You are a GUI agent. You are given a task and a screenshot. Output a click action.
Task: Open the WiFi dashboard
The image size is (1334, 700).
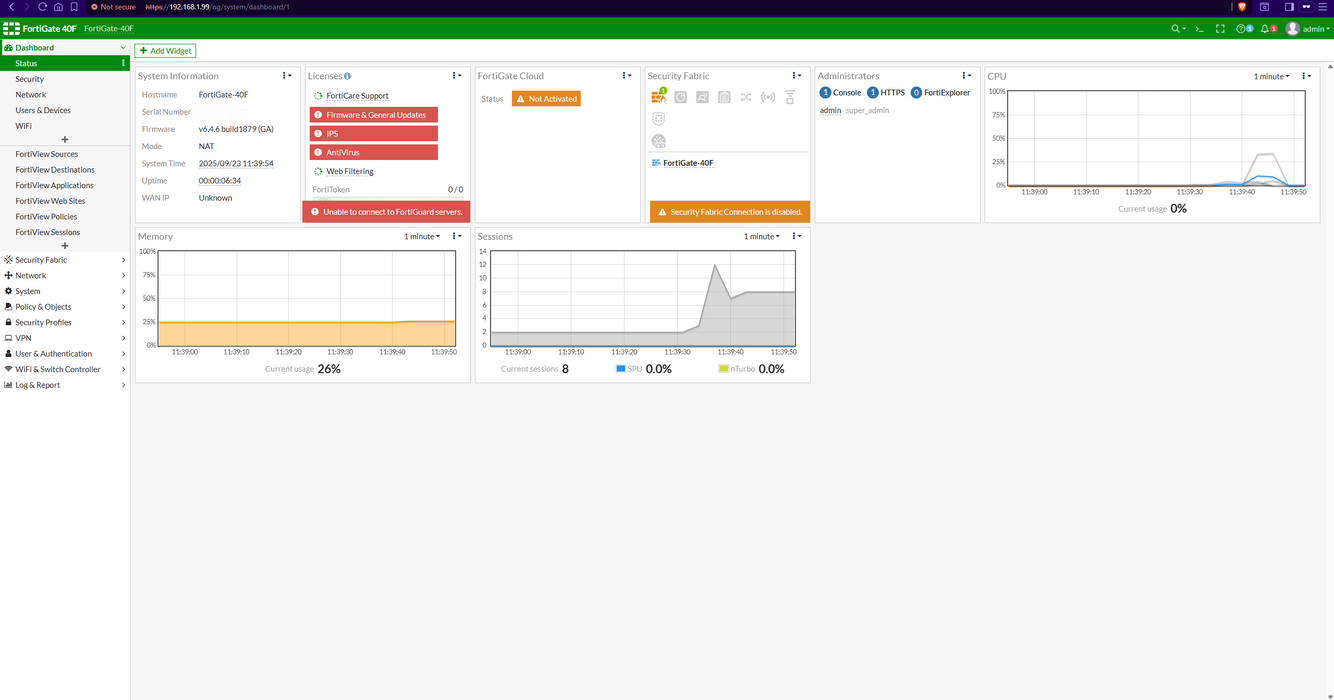(65, 126)
